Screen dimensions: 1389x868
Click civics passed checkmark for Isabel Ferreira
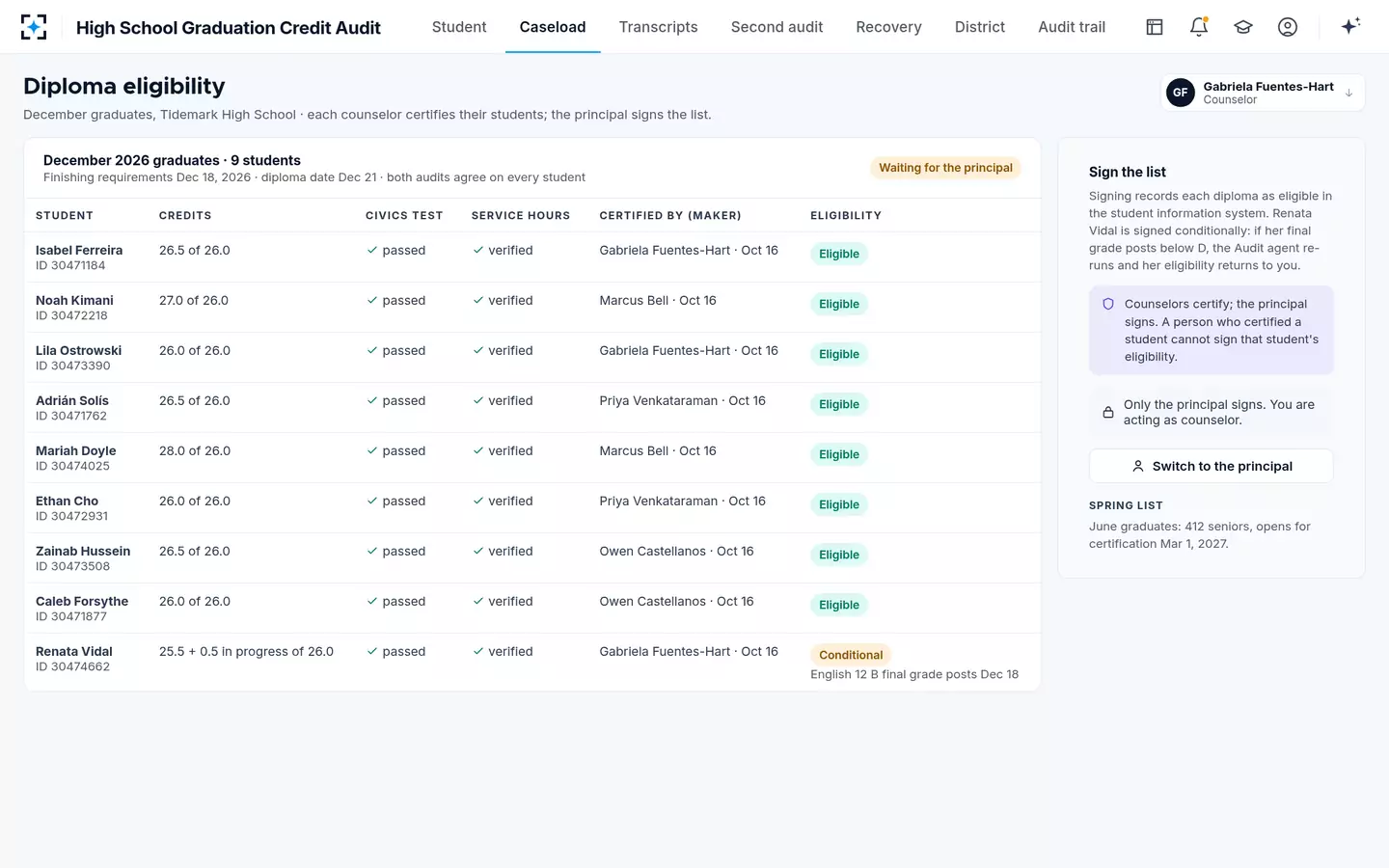pos(372,250)
